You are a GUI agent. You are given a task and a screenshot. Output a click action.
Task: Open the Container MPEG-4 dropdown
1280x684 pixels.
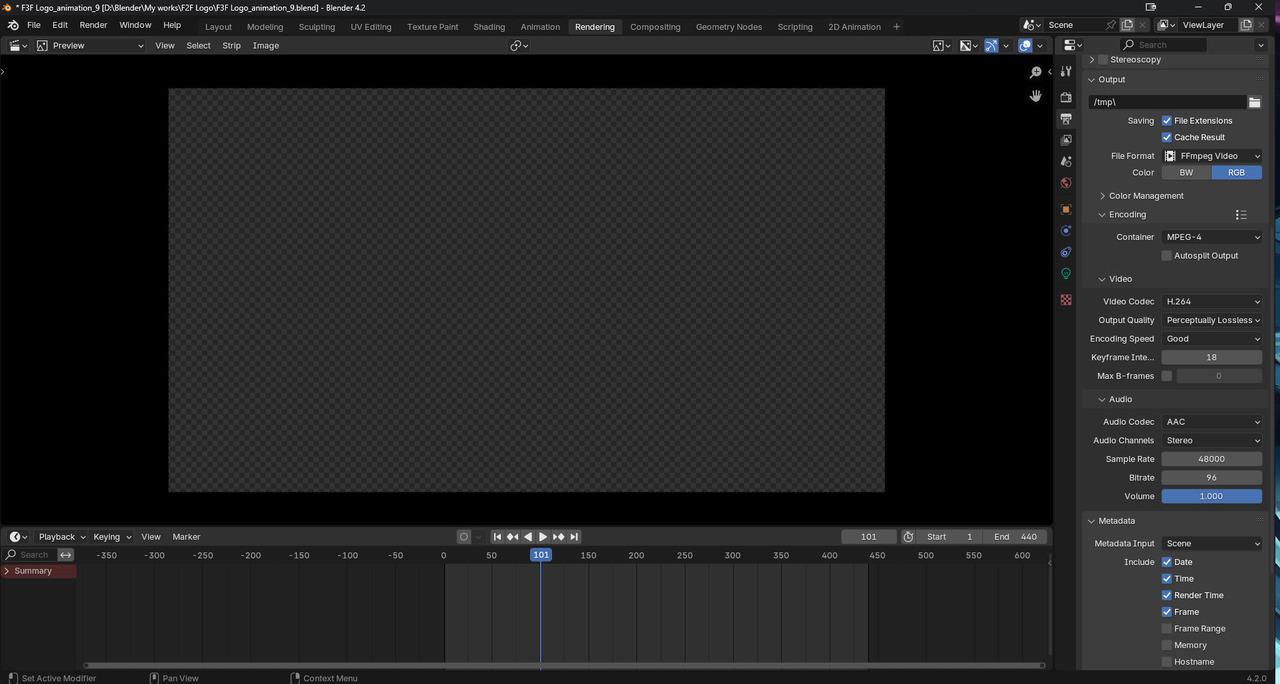click(1212, 237)
